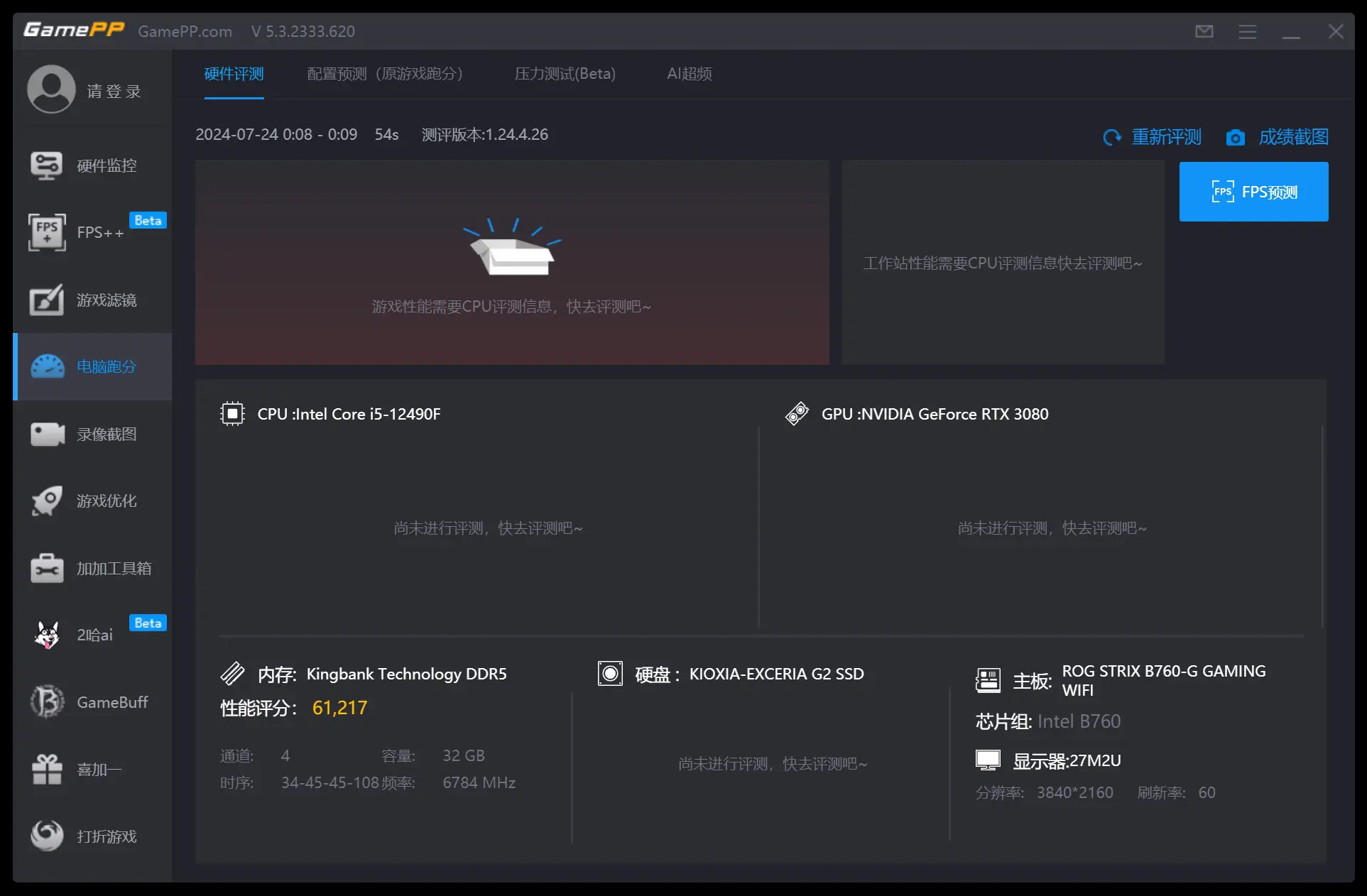Click the 3840*2160 resolution value
The height and width of the screenshot is (896, 1367).
(1075, 792)
